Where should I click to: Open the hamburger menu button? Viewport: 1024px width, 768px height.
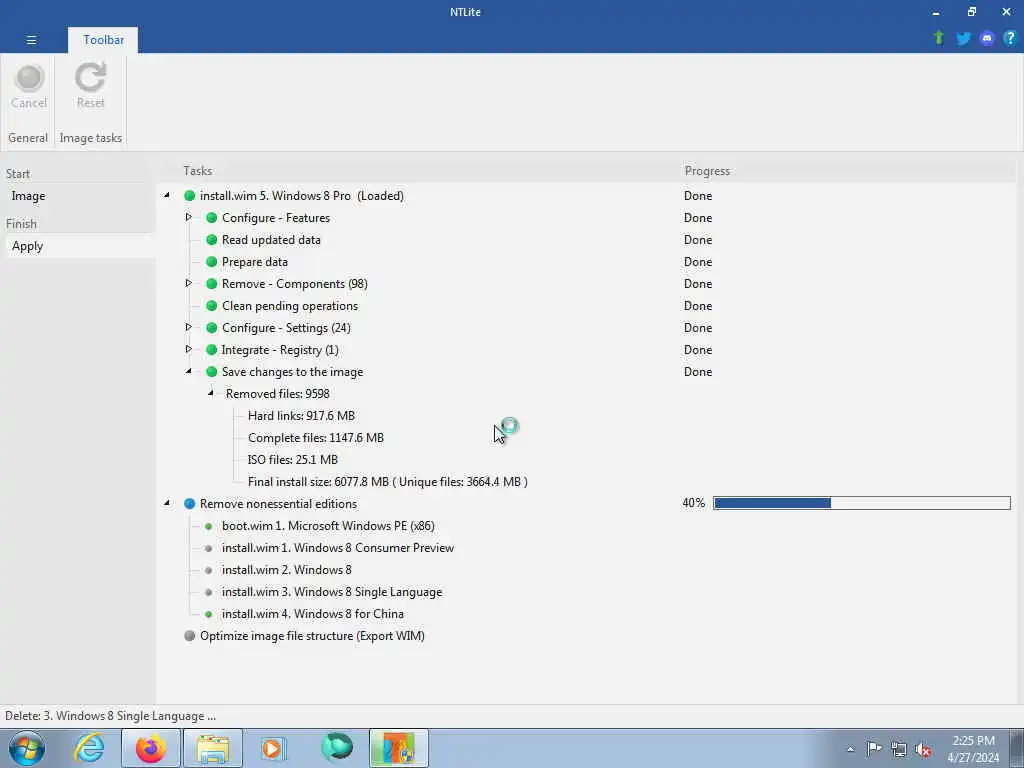coord(31,40)
